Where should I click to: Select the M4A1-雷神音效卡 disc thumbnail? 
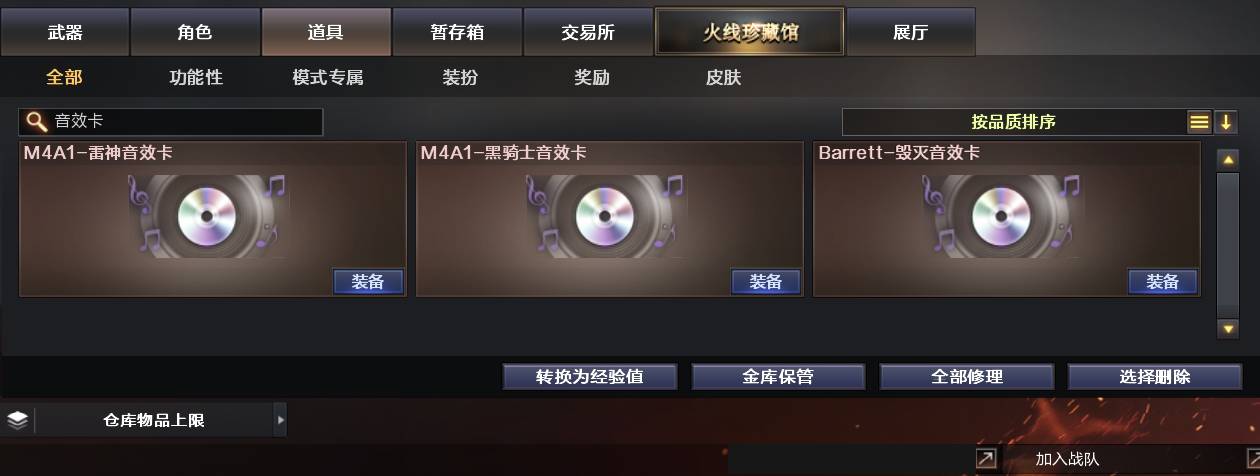(208, 216)
